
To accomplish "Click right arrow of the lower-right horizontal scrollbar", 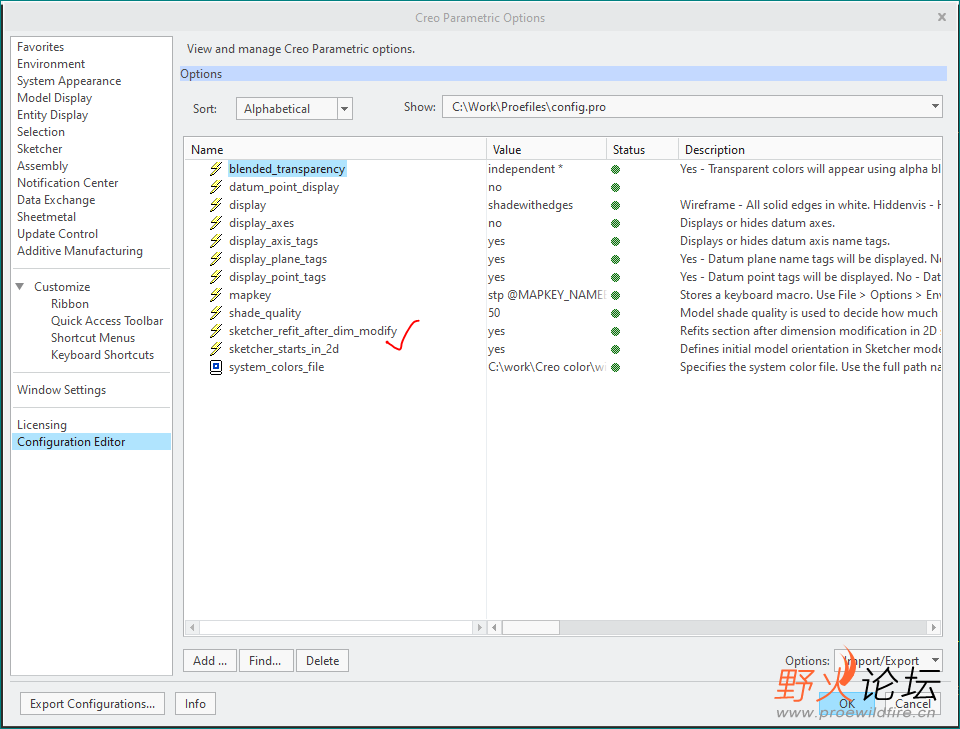I will (934, 627).
